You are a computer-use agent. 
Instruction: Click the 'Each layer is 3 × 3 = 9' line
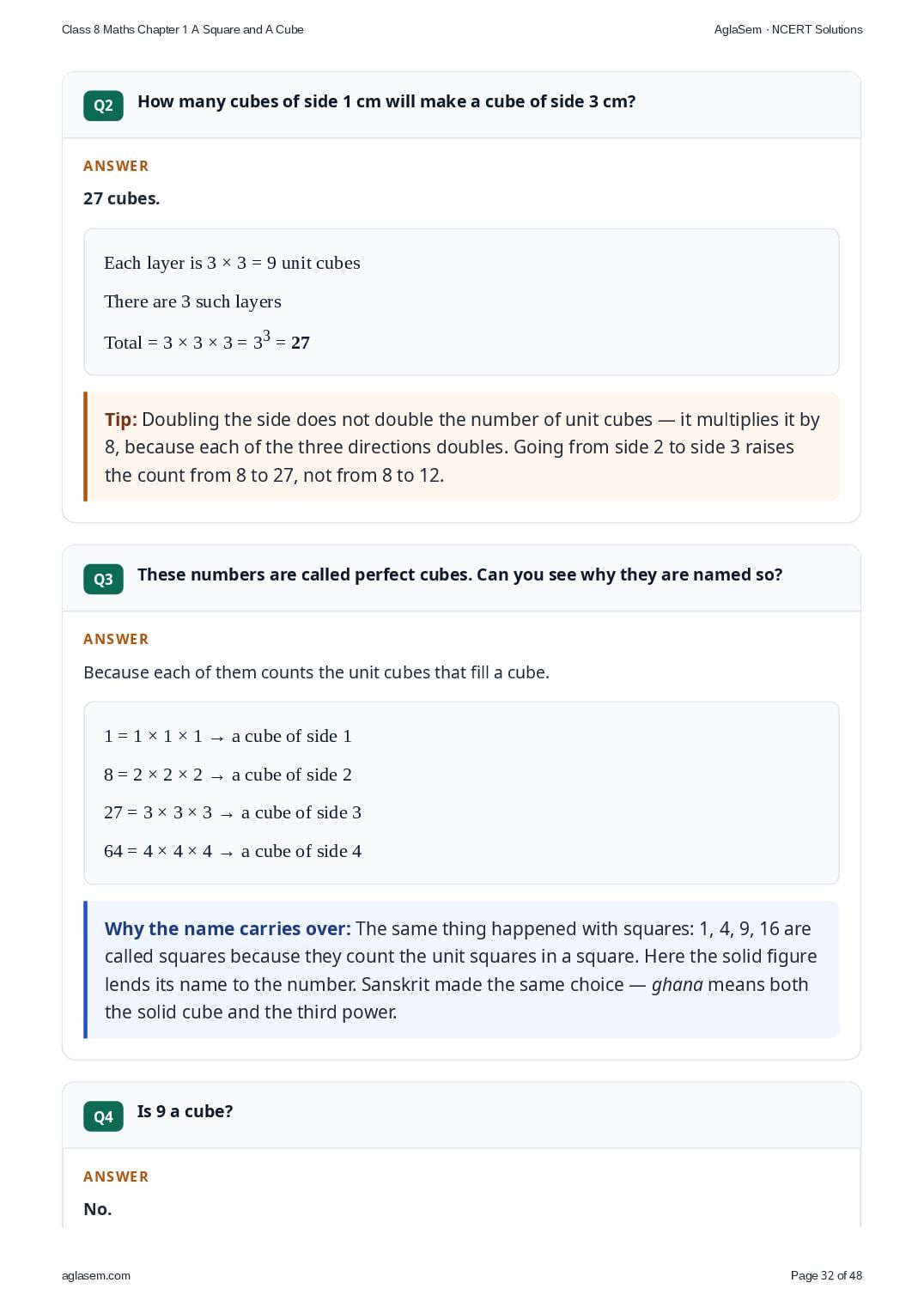(x=232, y=263)
